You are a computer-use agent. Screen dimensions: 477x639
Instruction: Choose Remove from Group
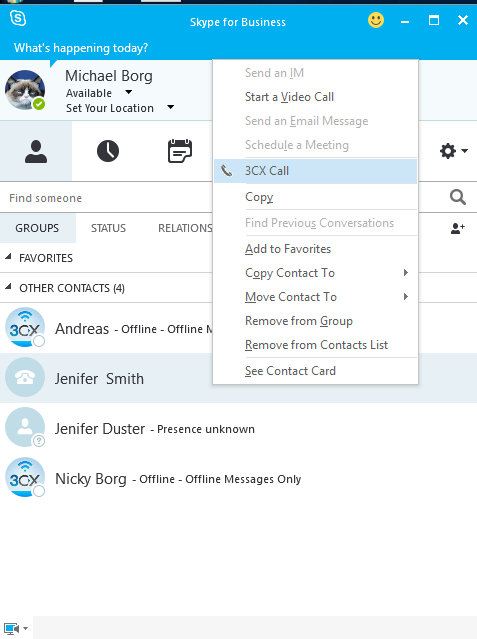coord(315,321)
